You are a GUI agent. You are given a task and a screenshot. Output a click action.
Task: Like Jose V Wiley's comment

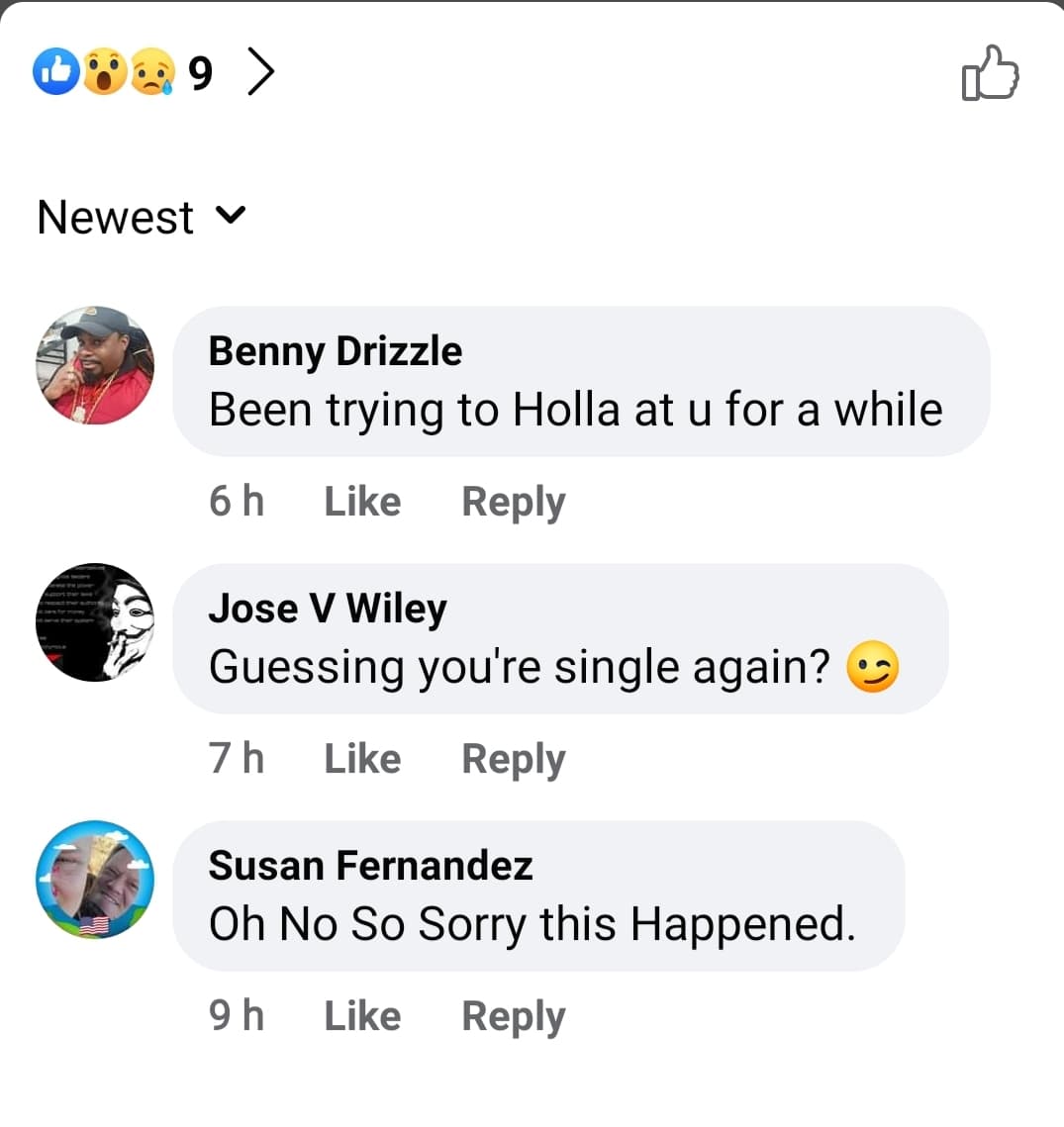pos(362,759)
